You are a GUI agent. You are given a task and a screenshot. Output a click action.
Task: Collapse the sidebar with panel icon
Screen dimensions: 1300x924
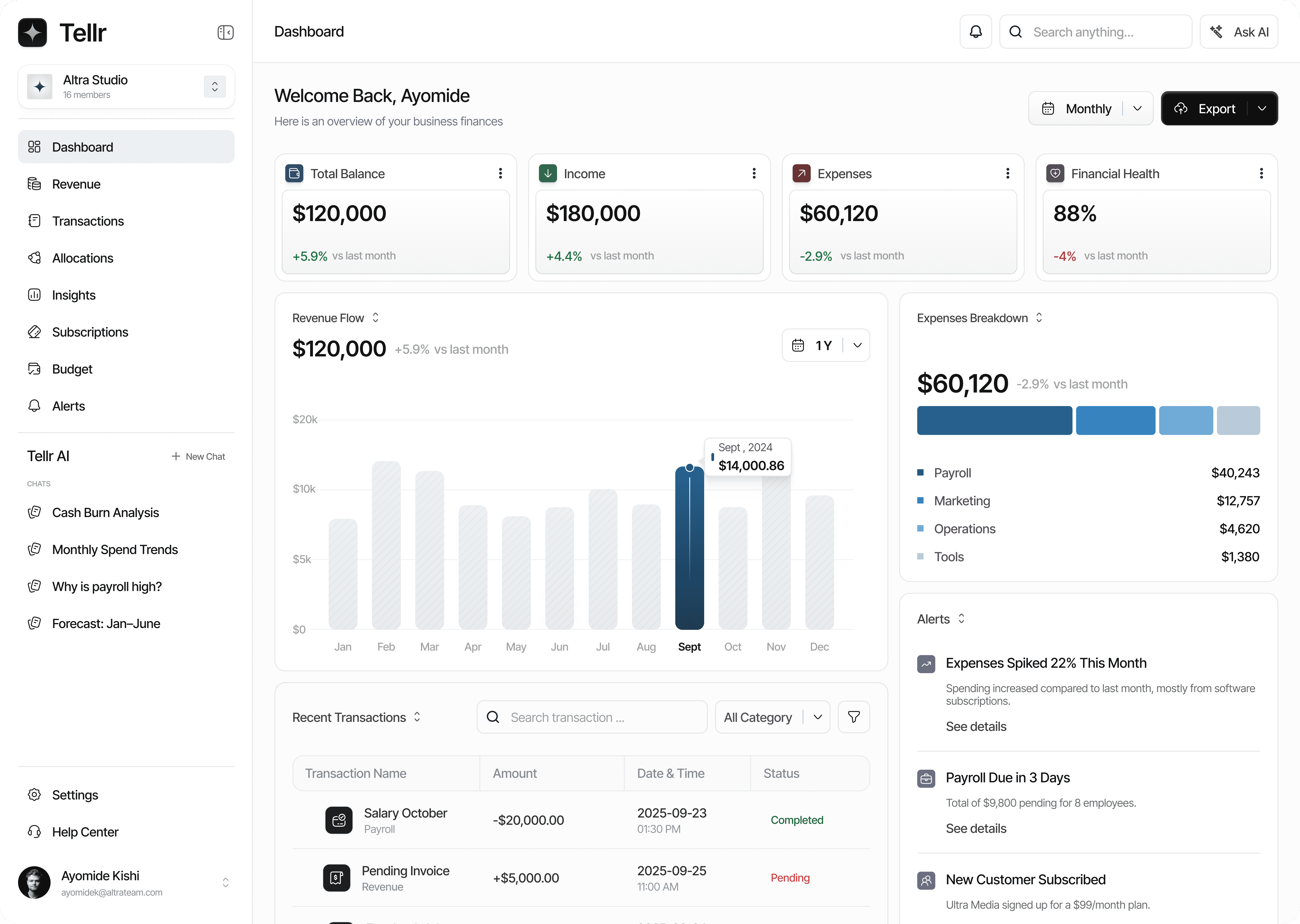pyautogui.click(x=225, y=32)
